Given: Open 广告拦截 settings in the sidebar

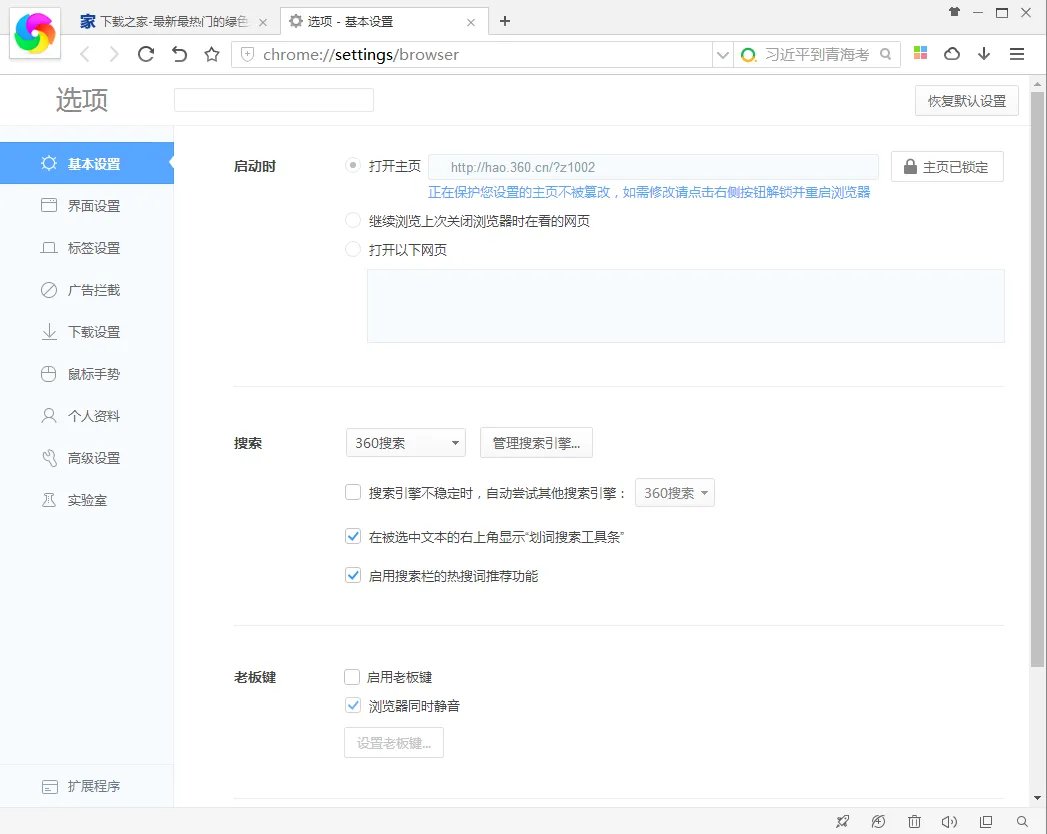Looking at the screenshot, I should pos(80,290).
